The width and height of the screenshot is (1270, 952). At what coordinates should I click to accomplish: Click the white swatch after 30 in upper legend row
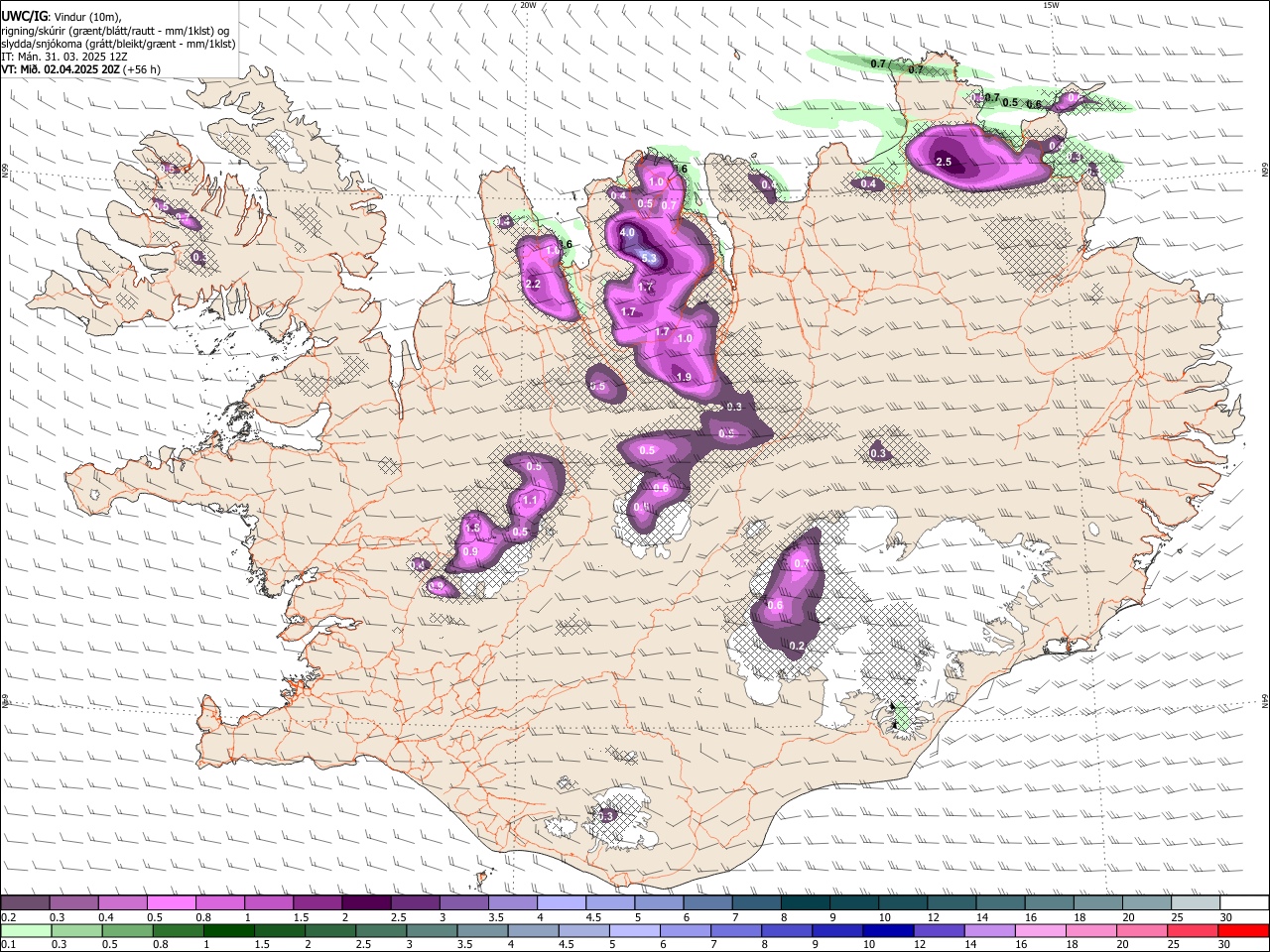pos(1244,903)
